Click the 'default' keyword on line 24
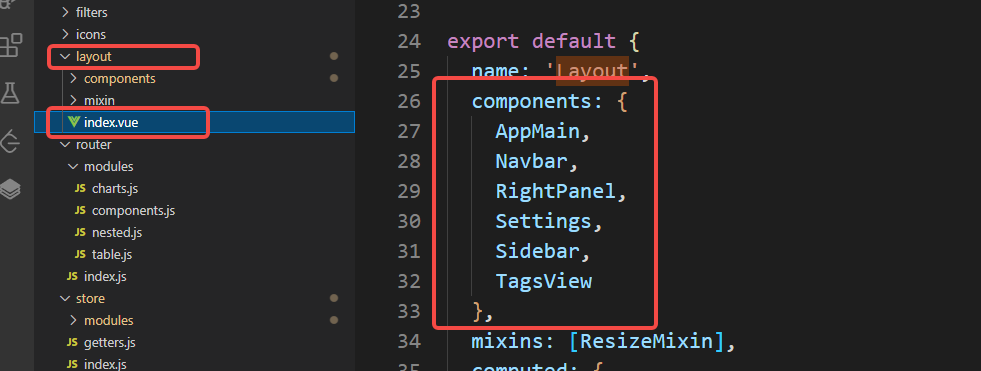The height and width of the screenshot is (371, 981). click(x=574, y=41)
